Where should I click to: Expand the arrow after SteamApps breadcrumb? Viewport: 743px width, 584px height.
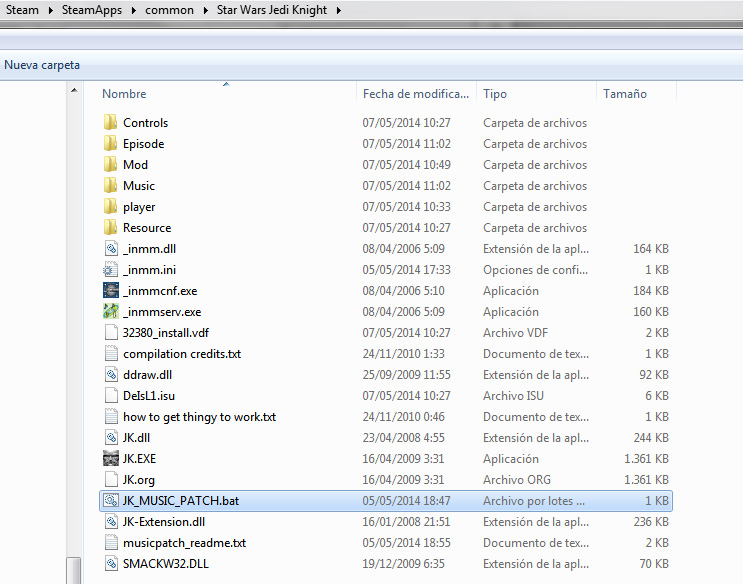click(x=134, y=10)
